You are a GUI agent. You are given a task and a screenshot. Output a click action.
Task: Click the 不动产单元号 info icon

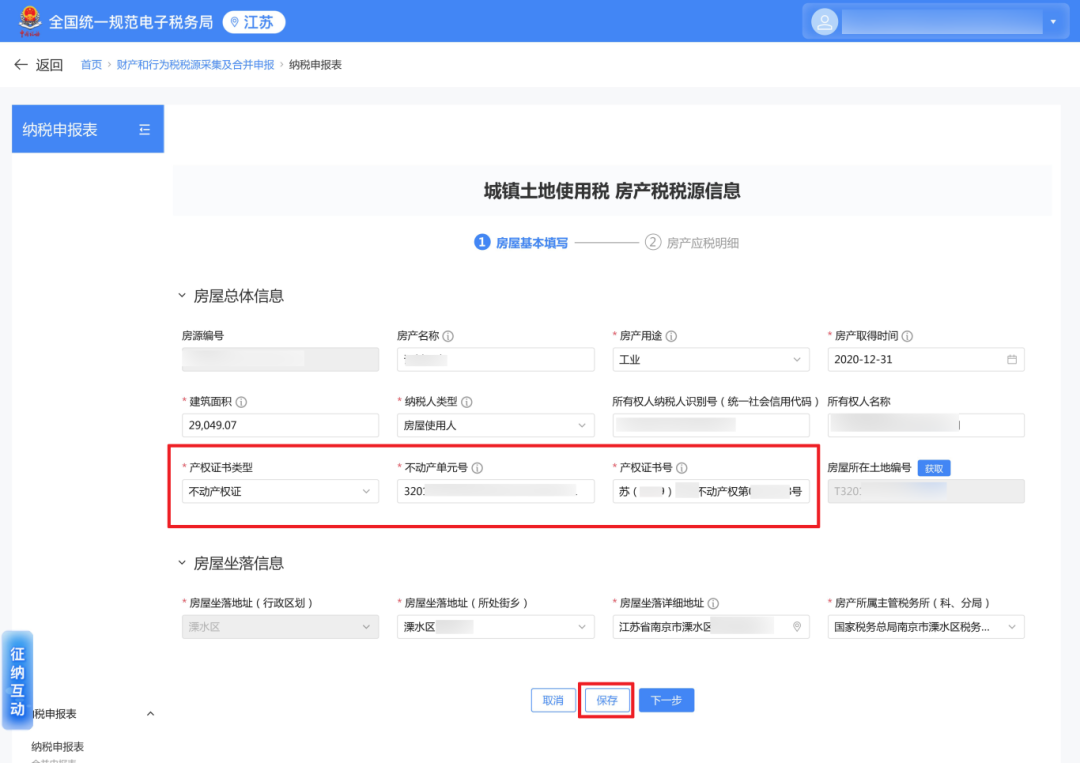(477, 468)
